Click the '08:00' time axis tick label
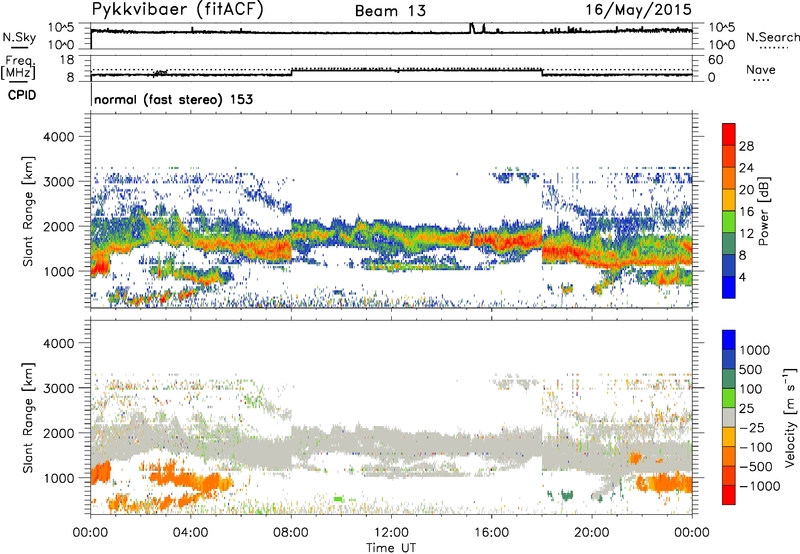 click(291, 533)
